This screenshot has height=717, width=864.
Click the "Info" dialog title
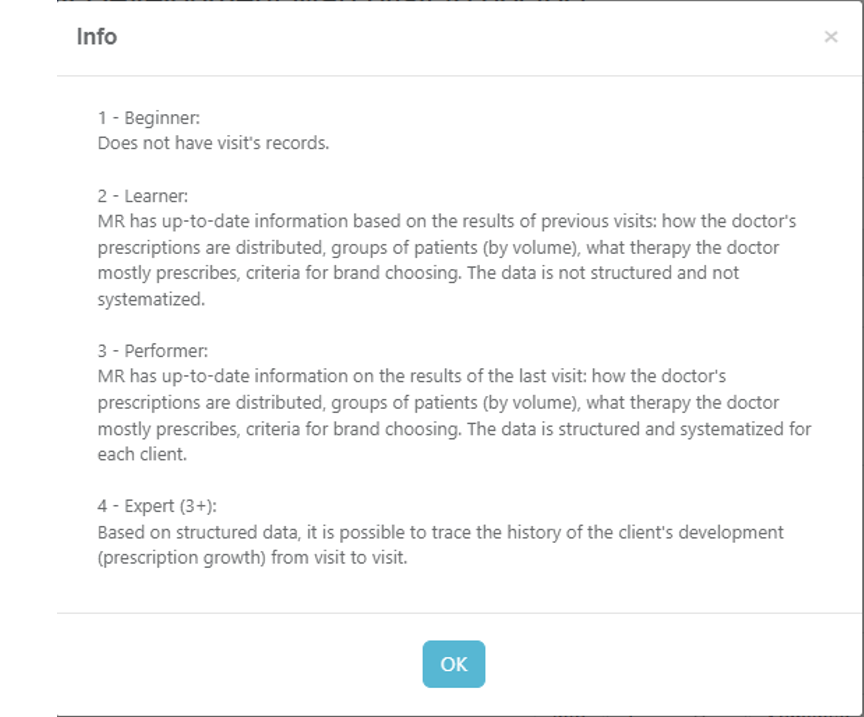97,37
